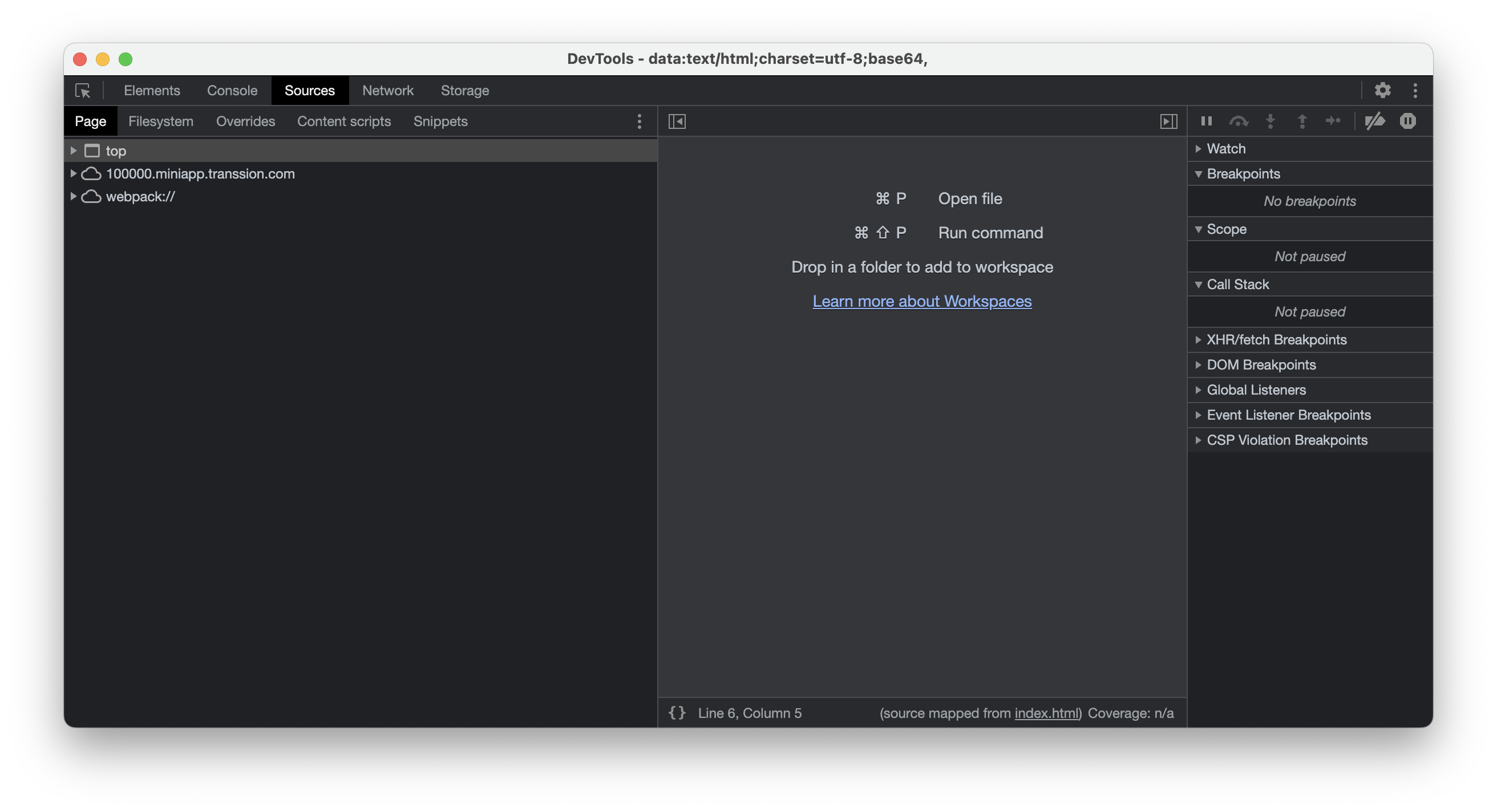Expand the 100000.miniapp.transsion.com source
Viewport: 1497px width, 812px height.
click(x=75, y=173)
